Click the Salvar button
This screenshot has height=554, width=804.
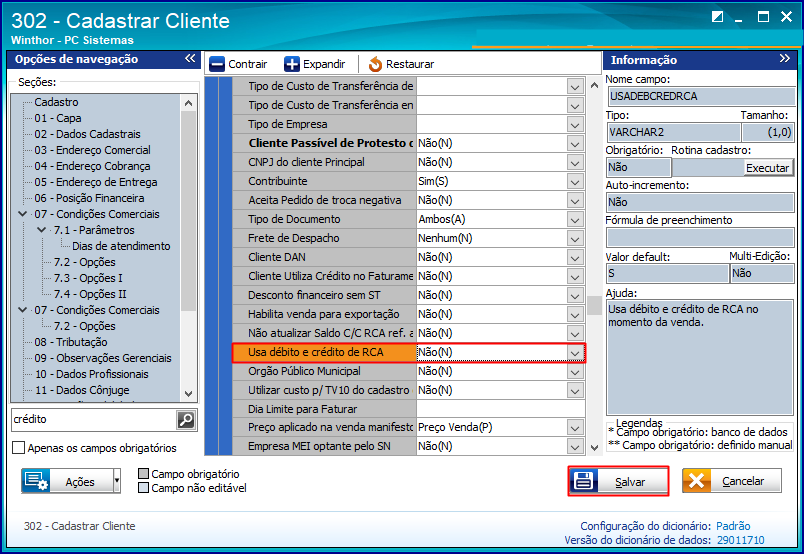[x=618, y=481]
